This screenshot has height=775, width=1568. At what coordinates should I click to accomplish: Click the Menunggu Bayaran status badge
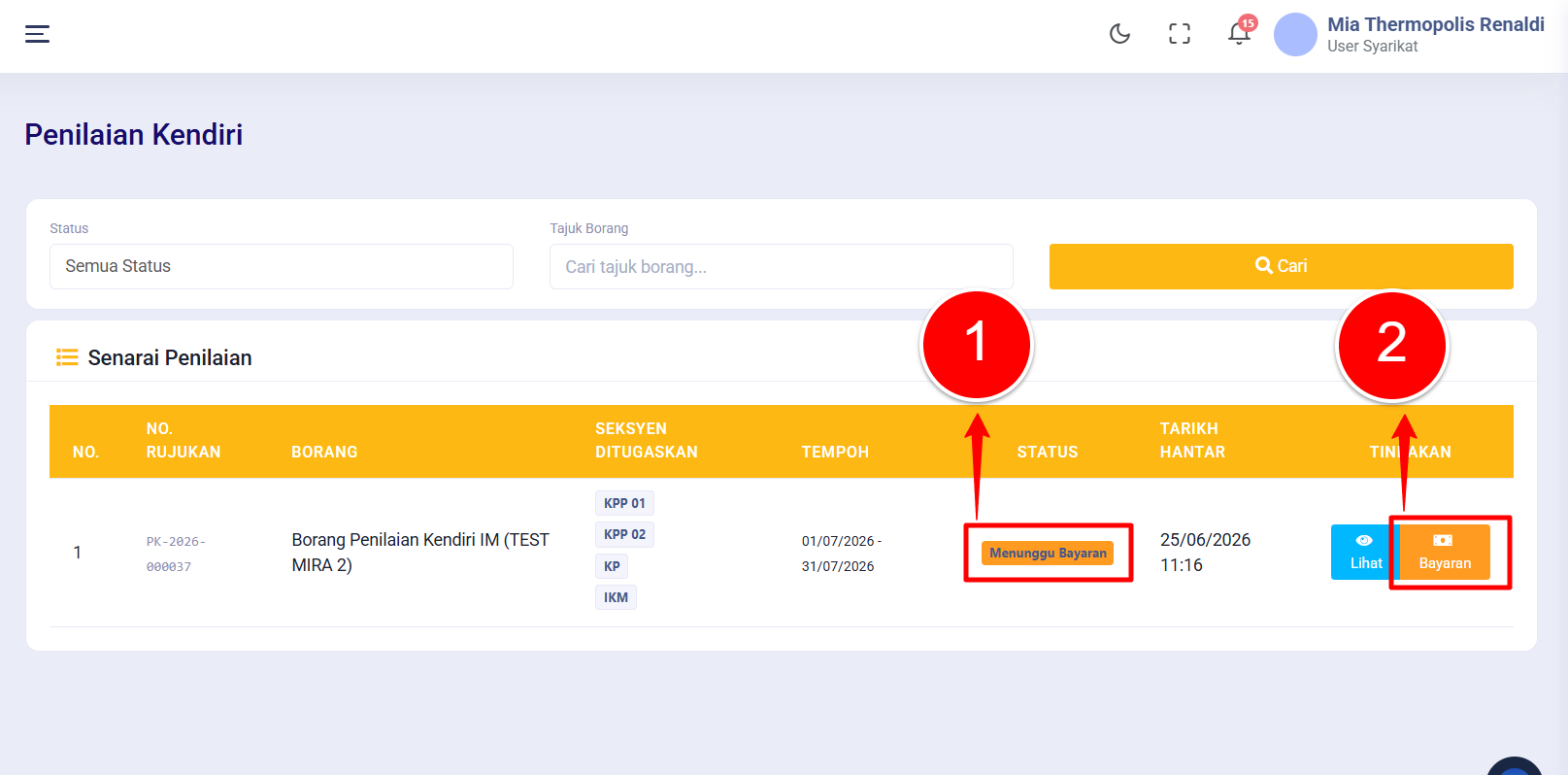[1048, 553]
